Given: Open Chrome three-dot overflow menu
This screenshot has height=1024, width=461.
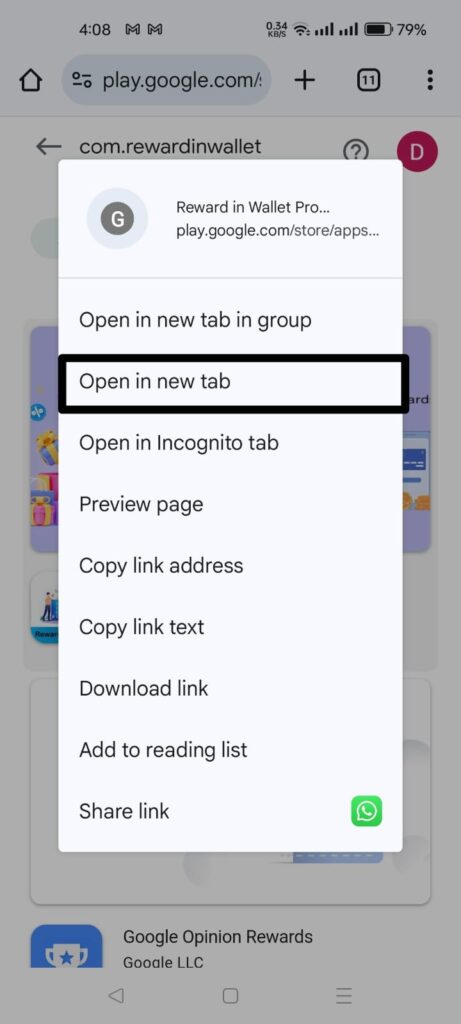Looking at the screenshot, I should pos(429,80).
